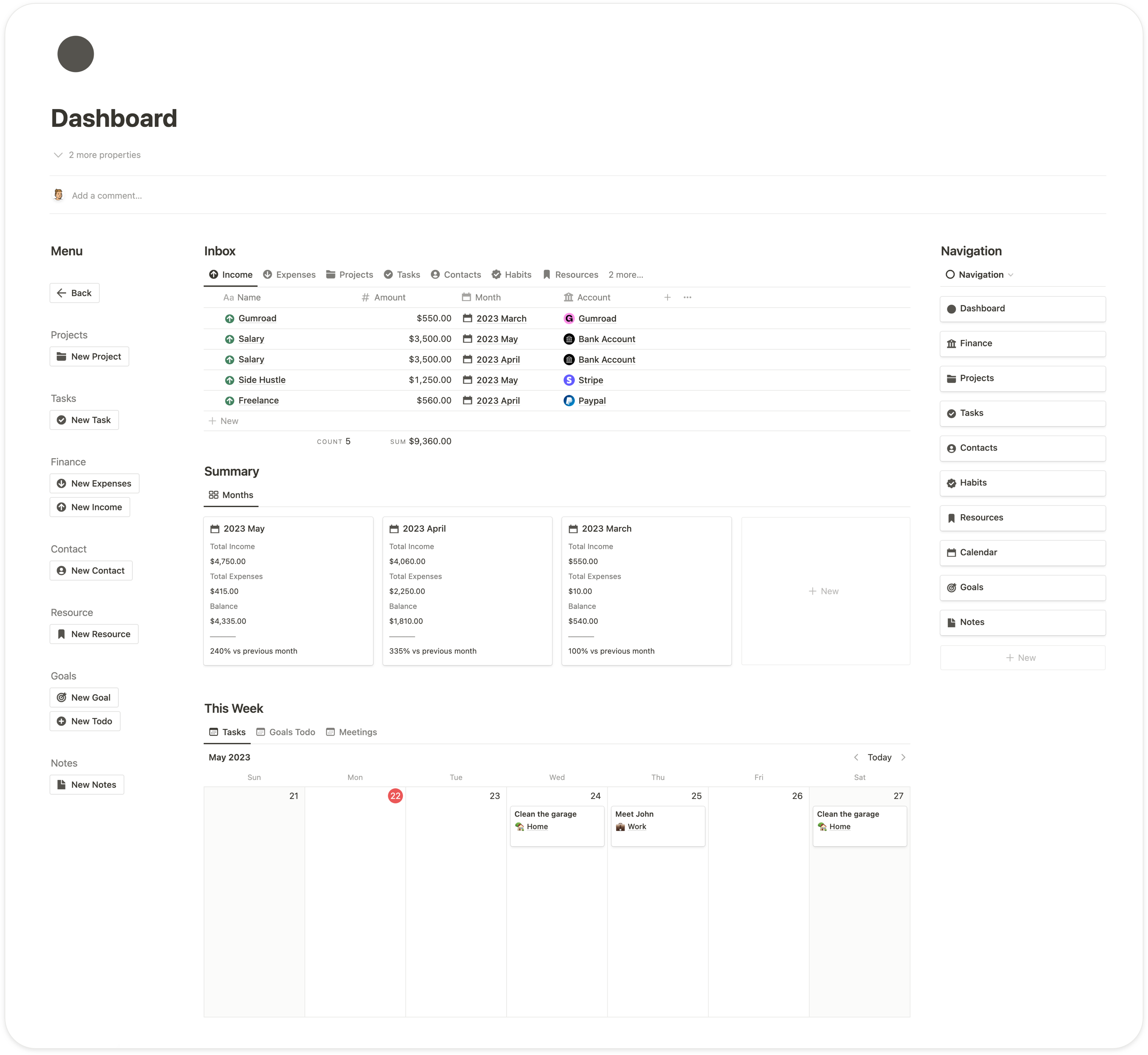The width and height of the screenshot is (1148, 1055).
Task: Open the 2023 May summary card
Action: tap(289, 591)
